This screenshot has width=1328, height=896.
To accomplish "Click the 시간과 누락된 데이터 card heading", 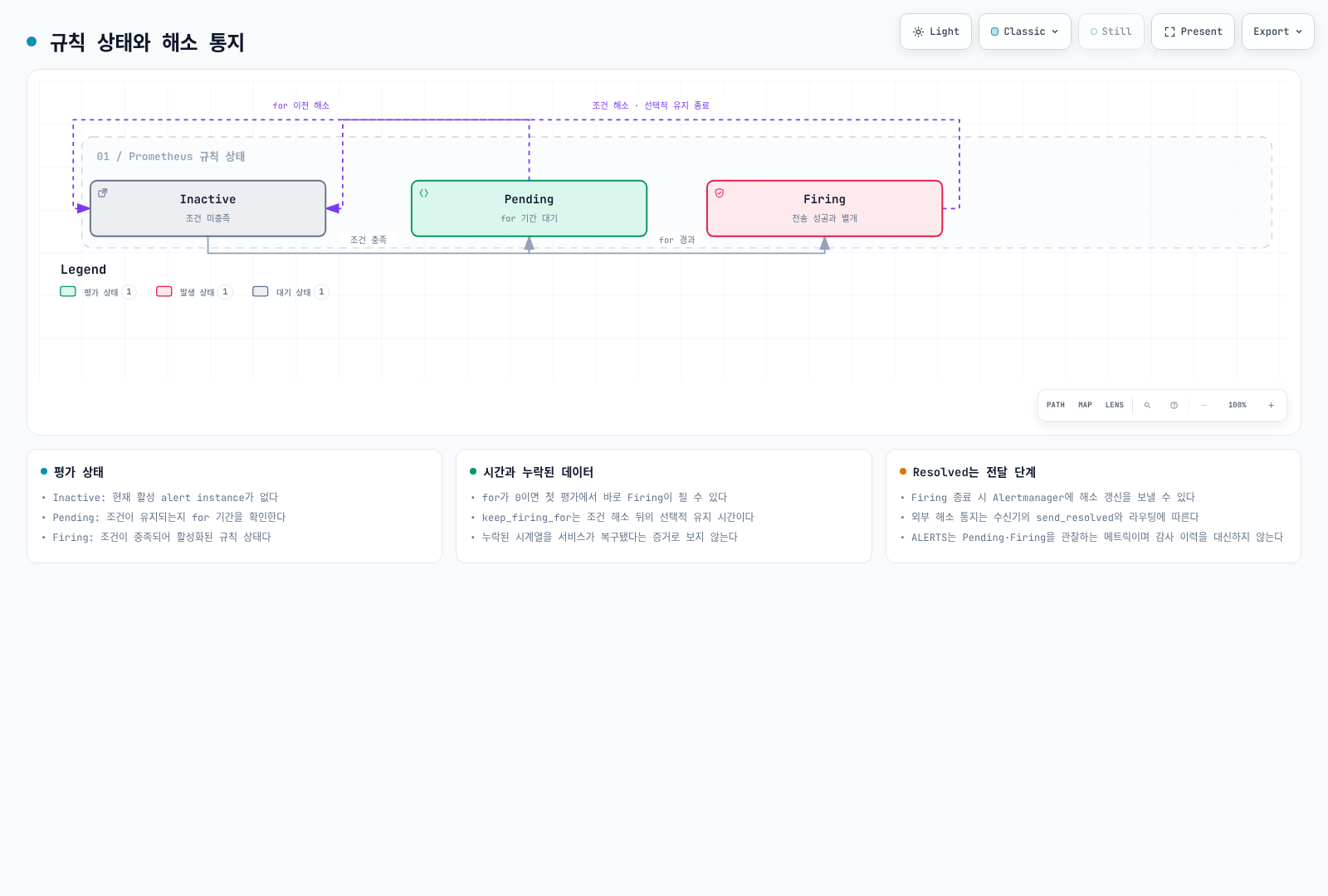I will click(x=538, y=472).
